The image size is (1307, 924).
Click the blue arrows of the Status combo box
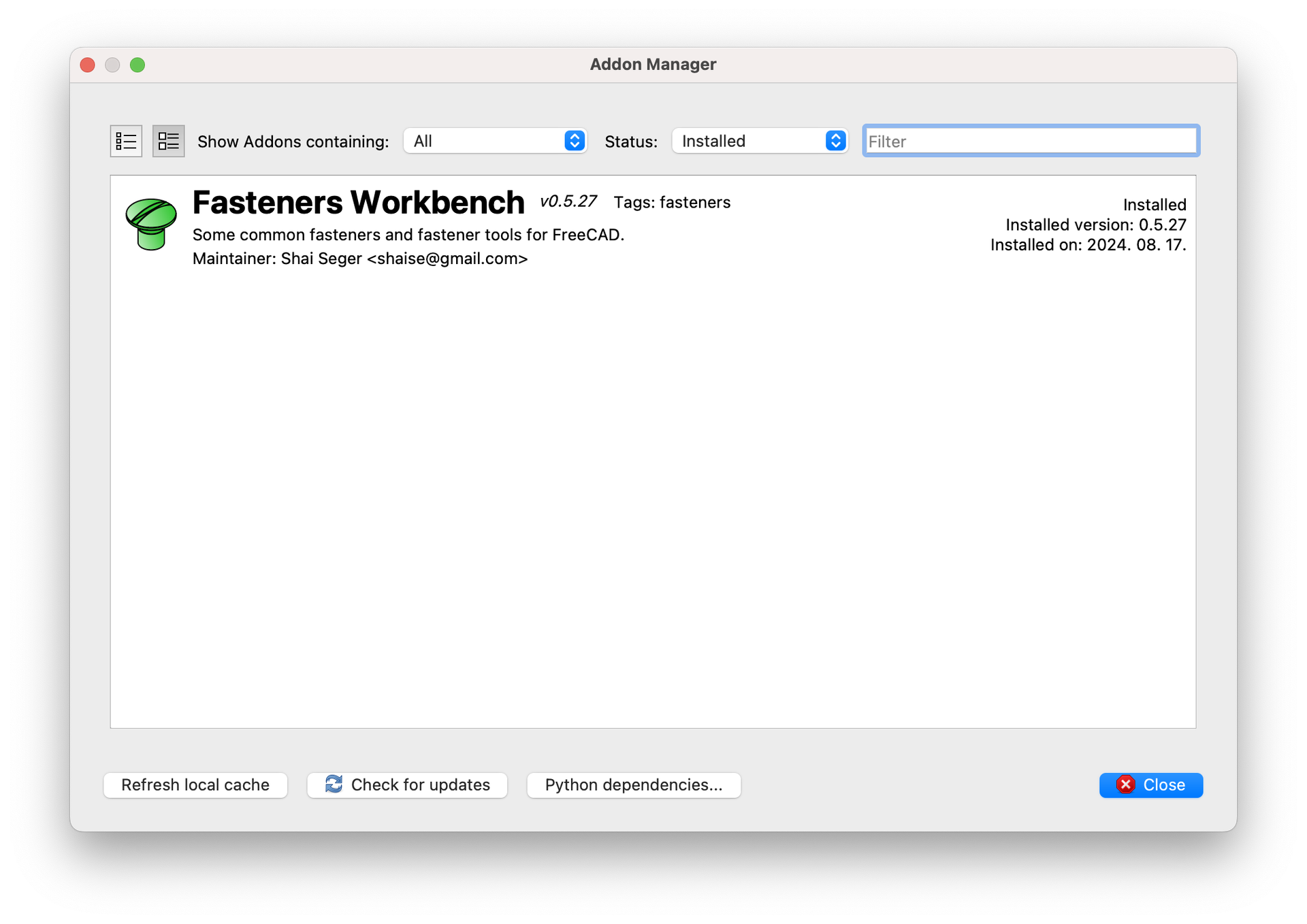[x=835, y=141]
